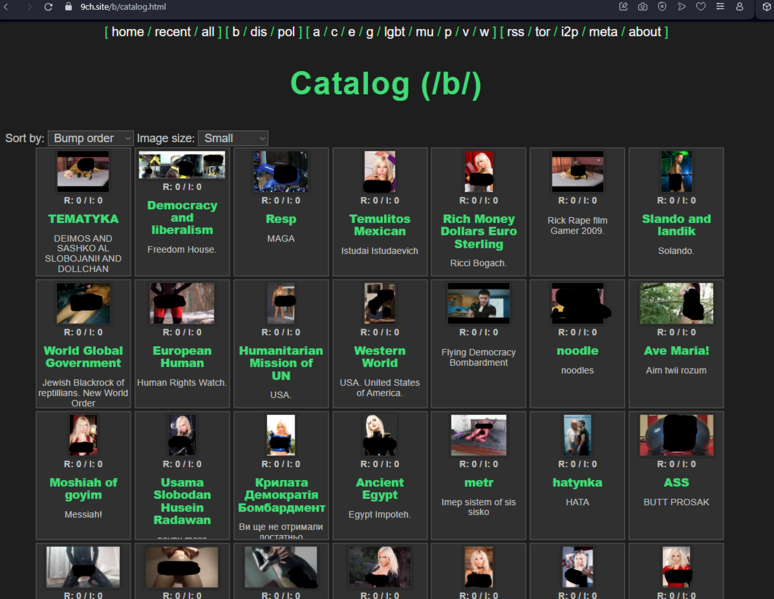
Task: Open the p board link
Action: (x=448, y=32)
